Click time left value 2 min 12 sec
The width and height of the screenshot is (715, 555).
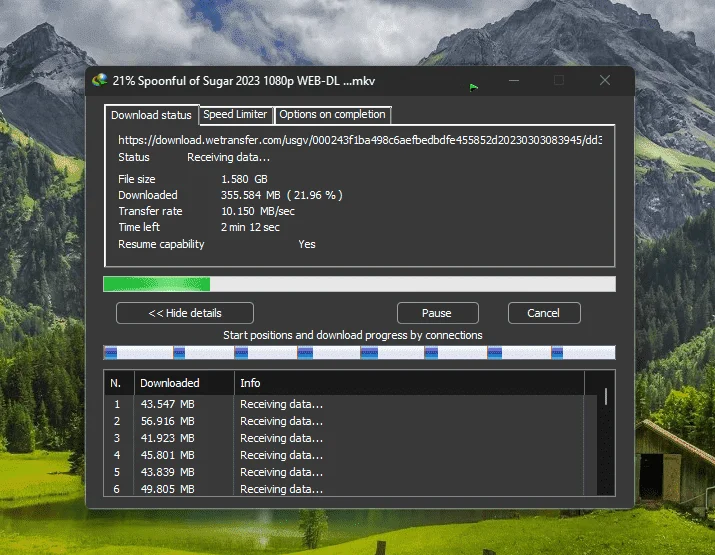point(250,227)
